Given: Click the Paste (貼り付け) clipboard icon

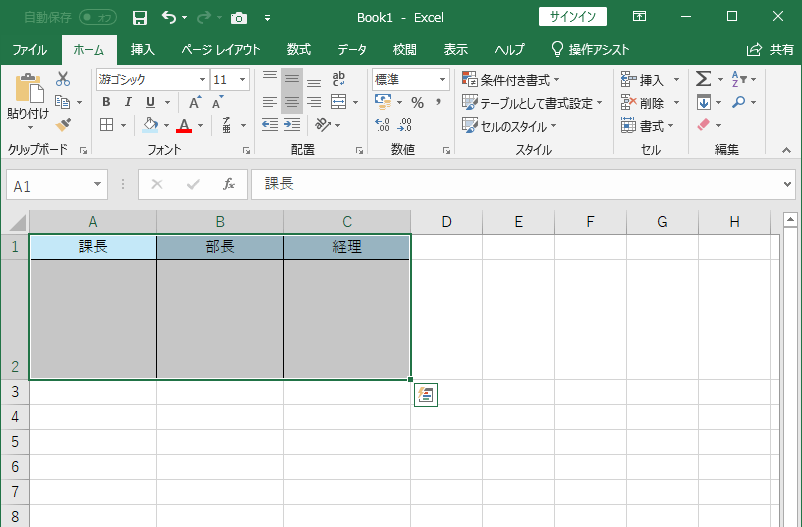Looking at the screenshot, I should (x=29, y=88).
